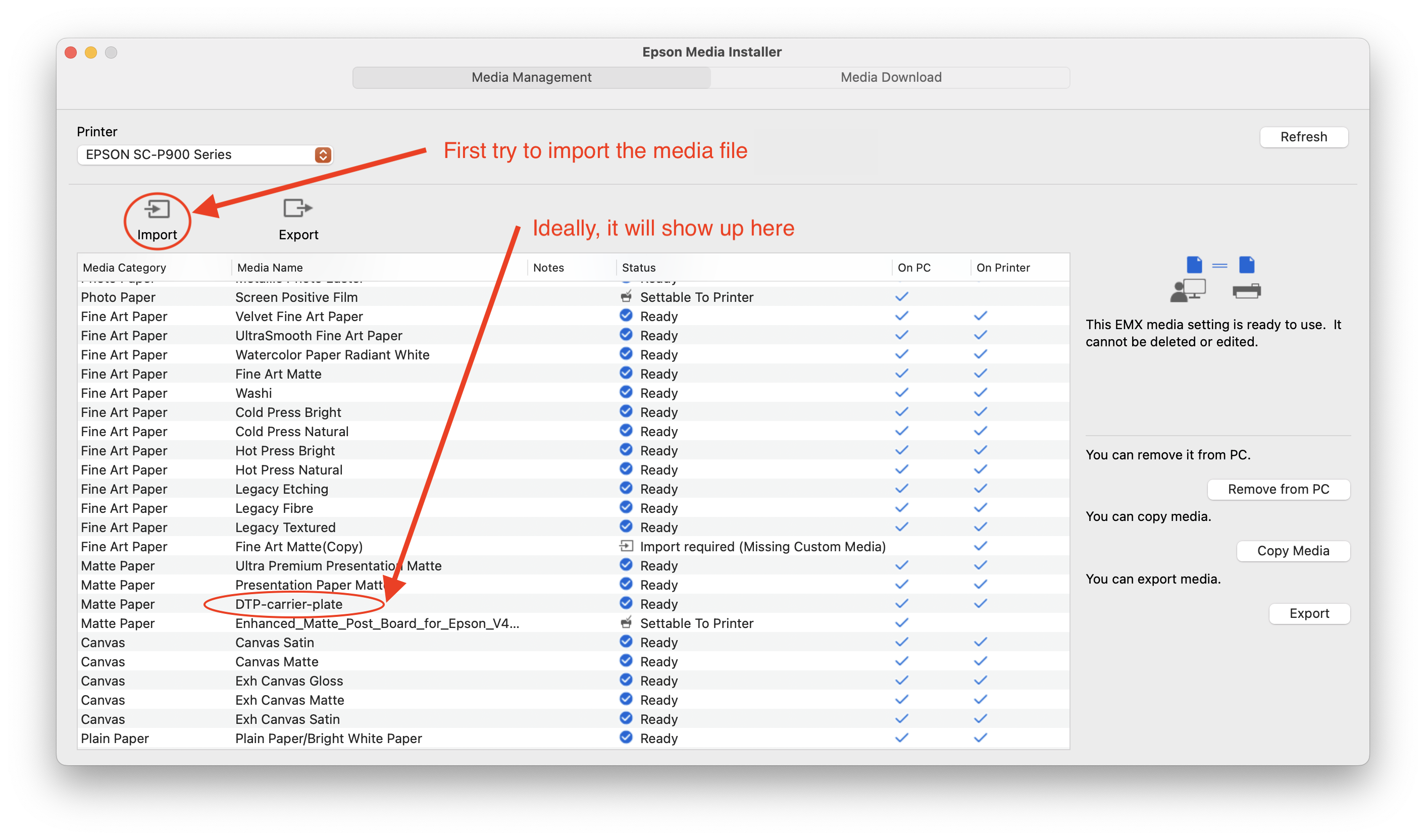
Task: Select Hot Press Natural media
Action: pos(573,470)
